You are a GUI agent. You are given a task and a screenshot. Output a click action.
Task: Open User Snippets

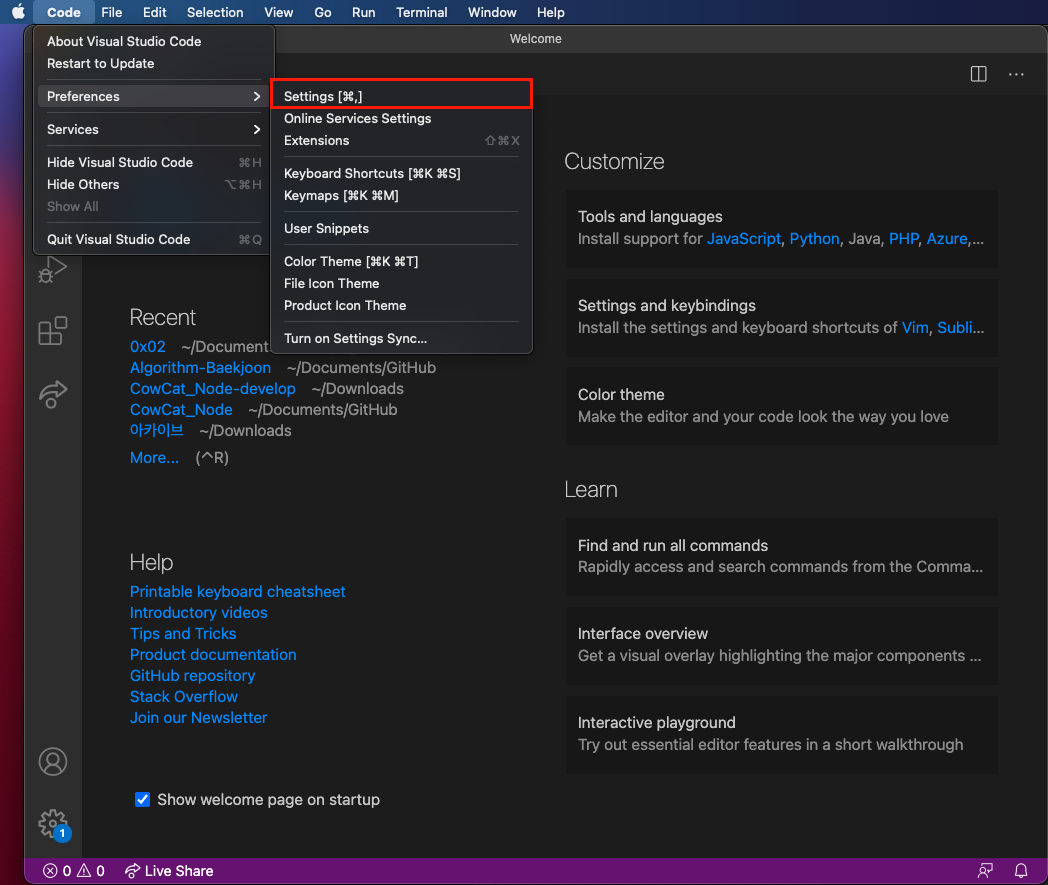[x=401, y=228]
